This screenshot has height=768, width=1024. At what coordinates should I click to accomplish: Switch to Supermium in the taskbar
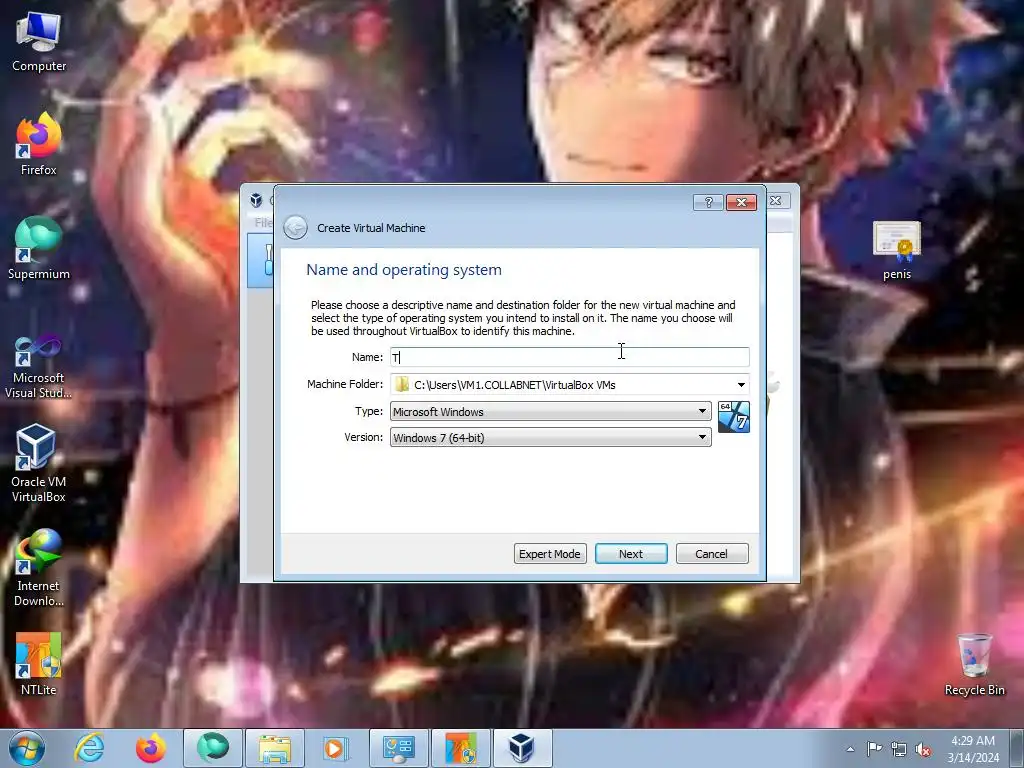[213, 748]
